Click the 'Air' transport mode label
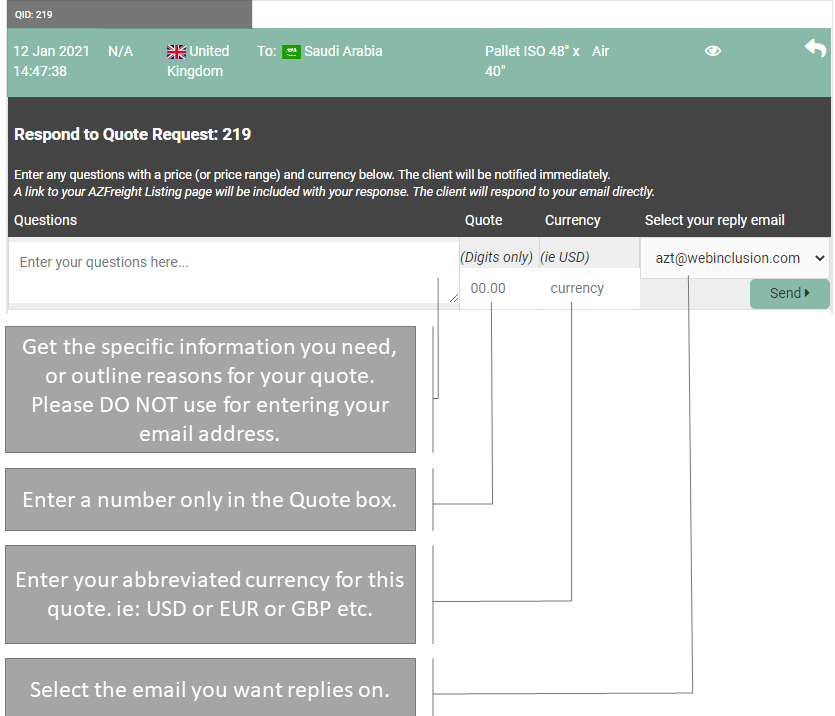835x716 pixels. [600, 51]
